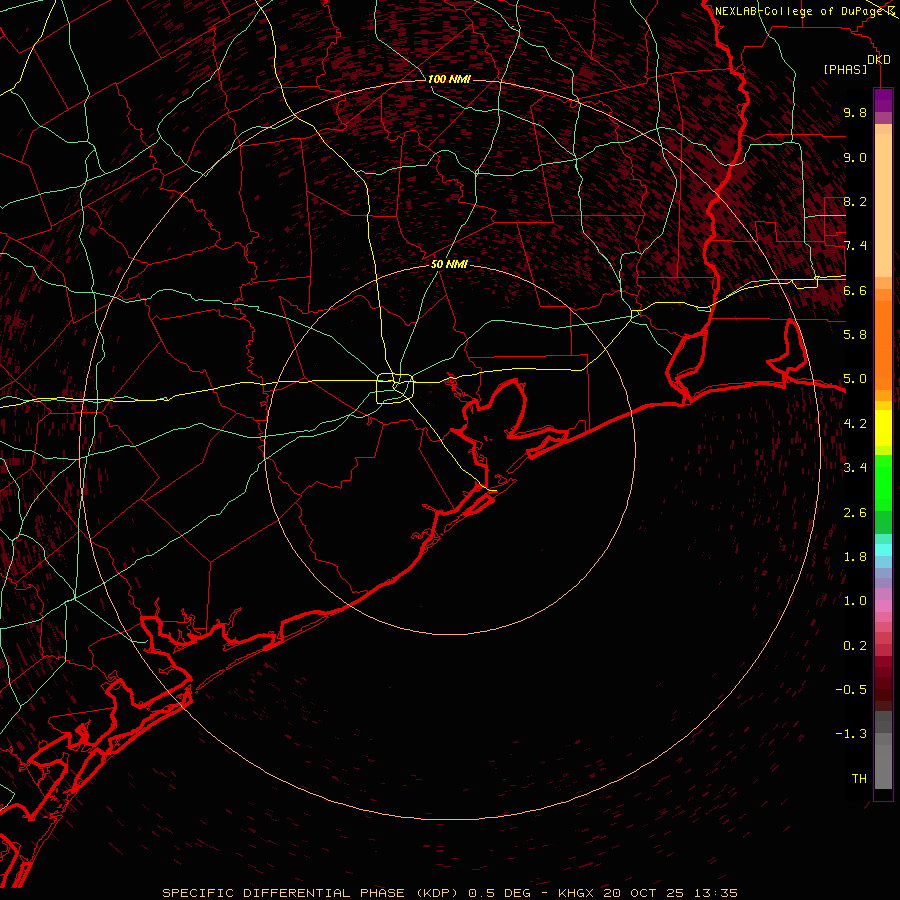900x900 pixels.
Task: Pick the dark maroon swatch on the color bar
Action: tap(883, 689)
